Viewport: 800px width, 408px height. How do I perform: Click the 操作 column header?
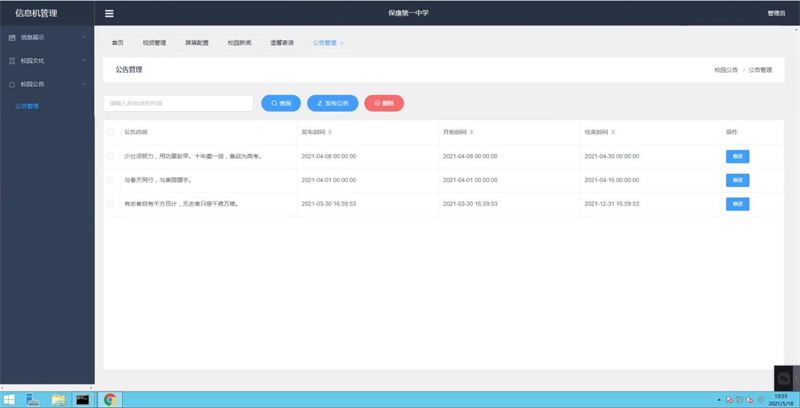[732, 132]
